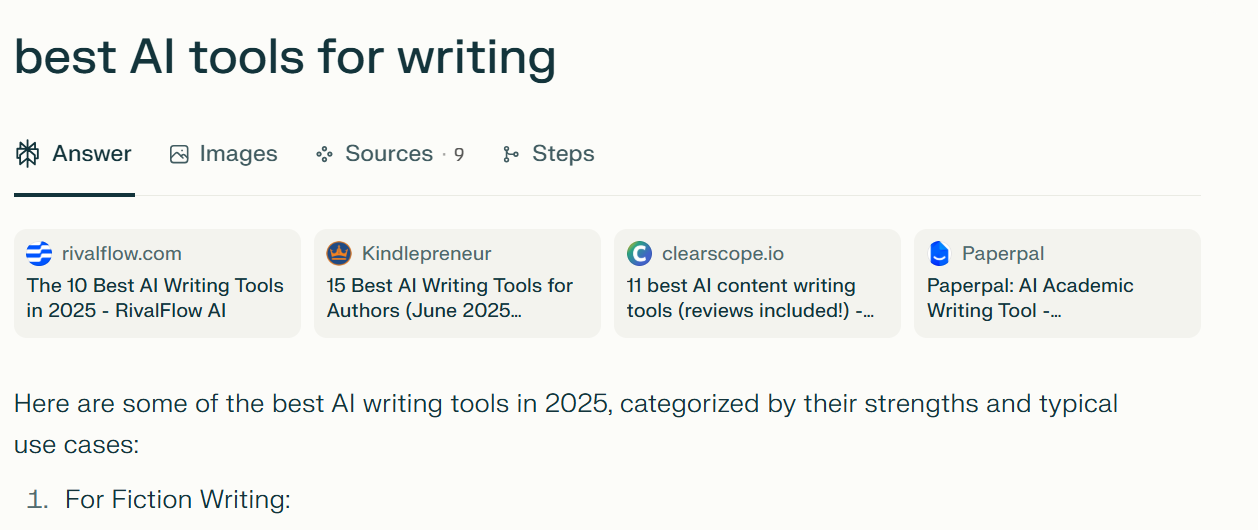This screenshot has width=1258, height=530.
Task: Click the Kindlepreneur crown favicon
Action: 339,254
